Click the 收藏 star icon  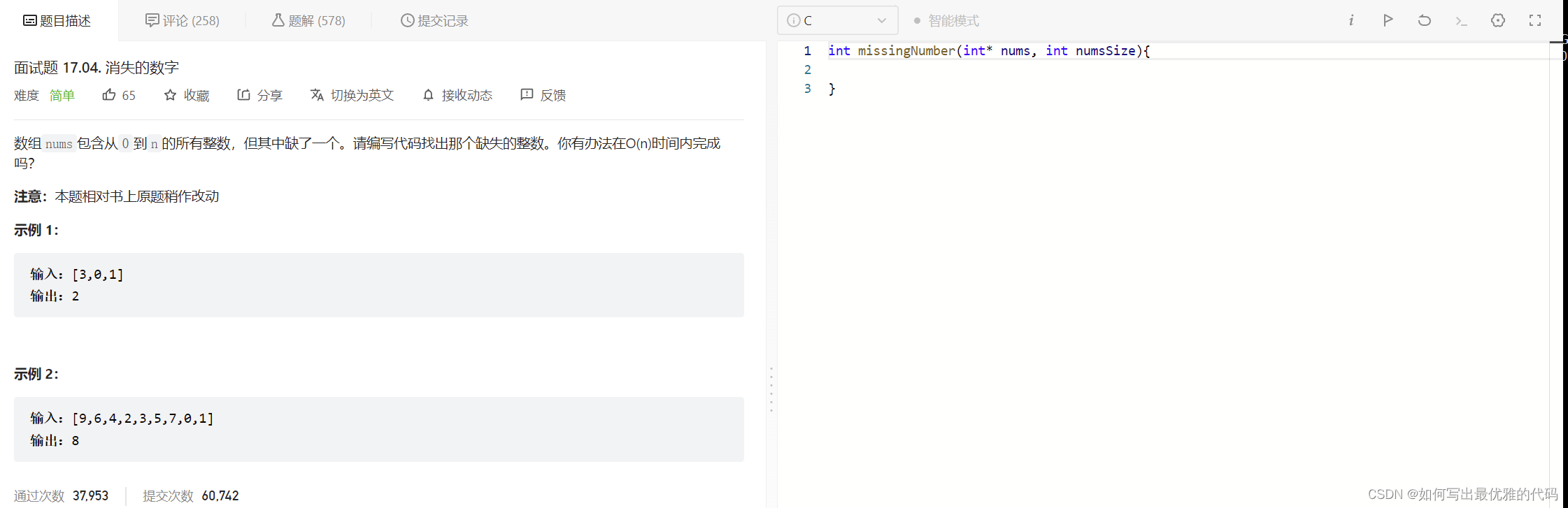click(170, 95)
